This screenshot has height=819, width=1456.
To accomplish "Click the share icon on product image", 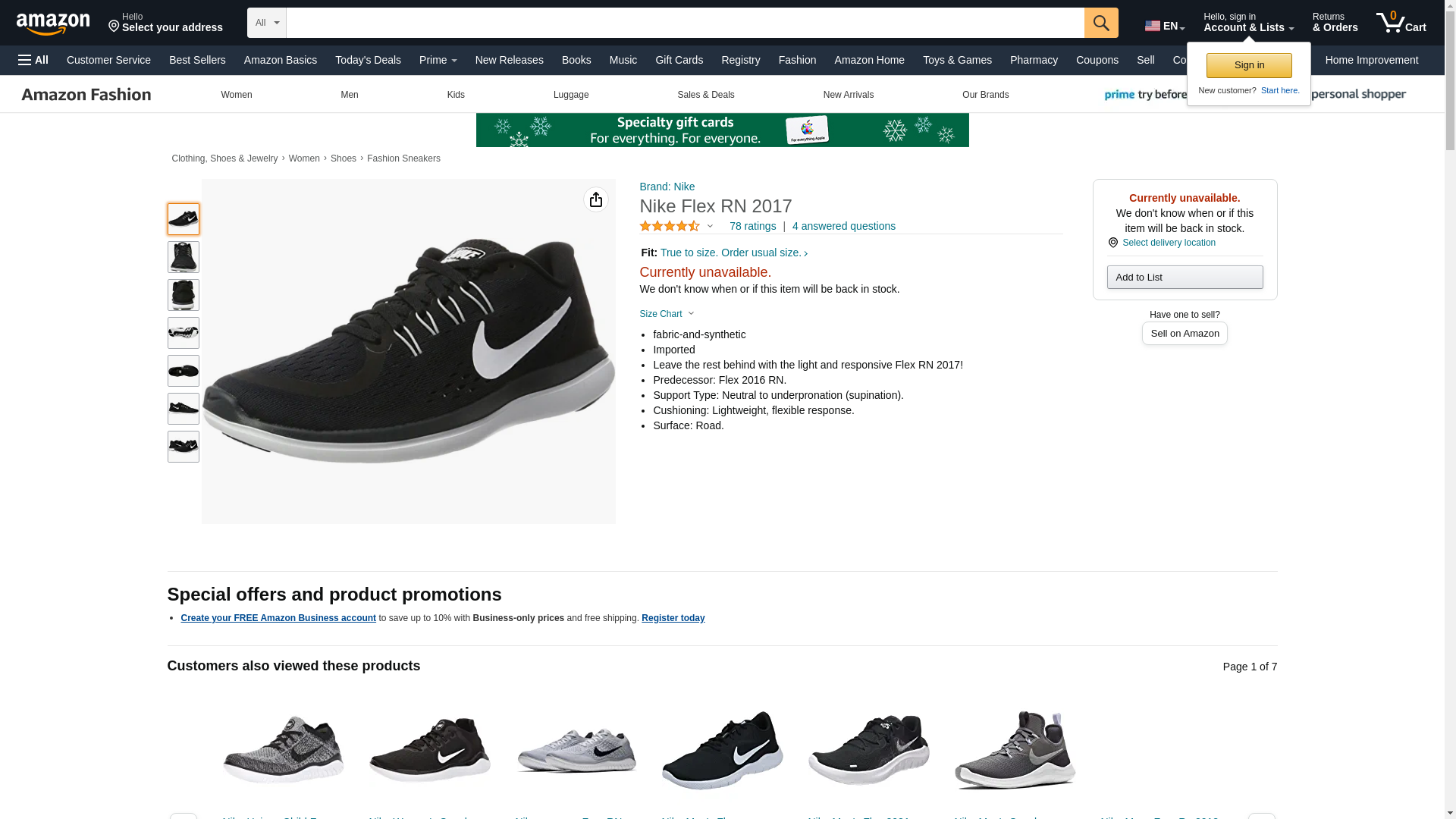I will (595, 199).
